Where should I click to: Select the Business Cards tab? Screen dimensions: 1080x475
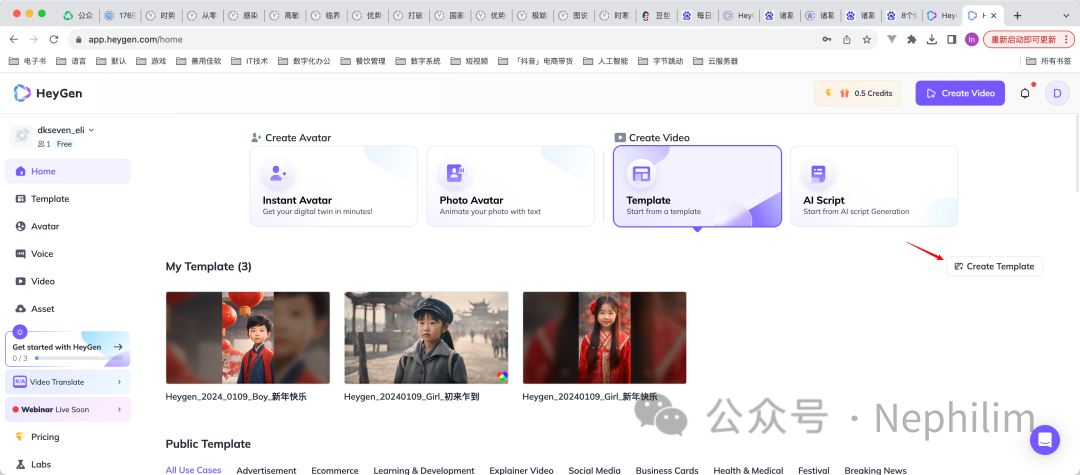667,470
